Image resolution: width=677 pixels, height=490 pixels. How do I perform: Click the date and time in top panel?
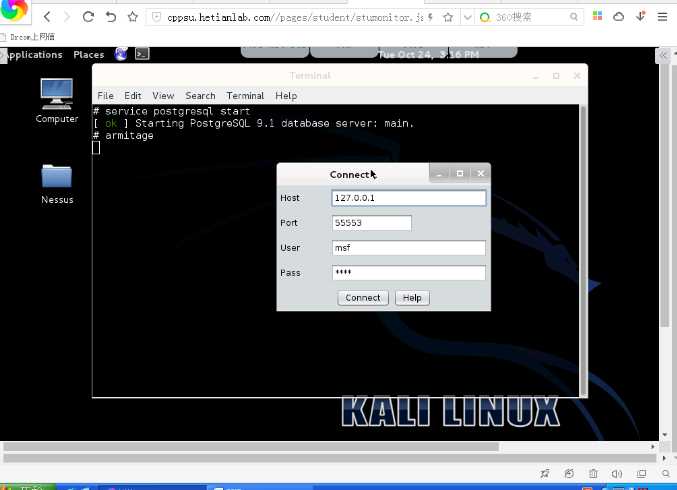point(428,54)
